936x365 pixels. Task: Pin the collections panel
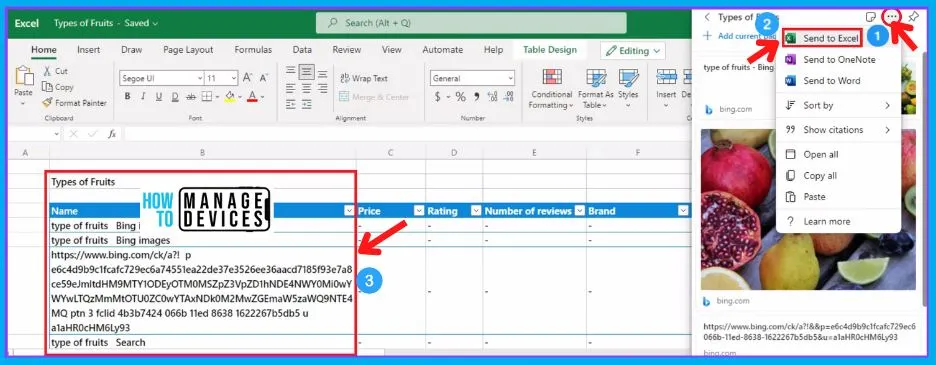[x=913, y=17]
